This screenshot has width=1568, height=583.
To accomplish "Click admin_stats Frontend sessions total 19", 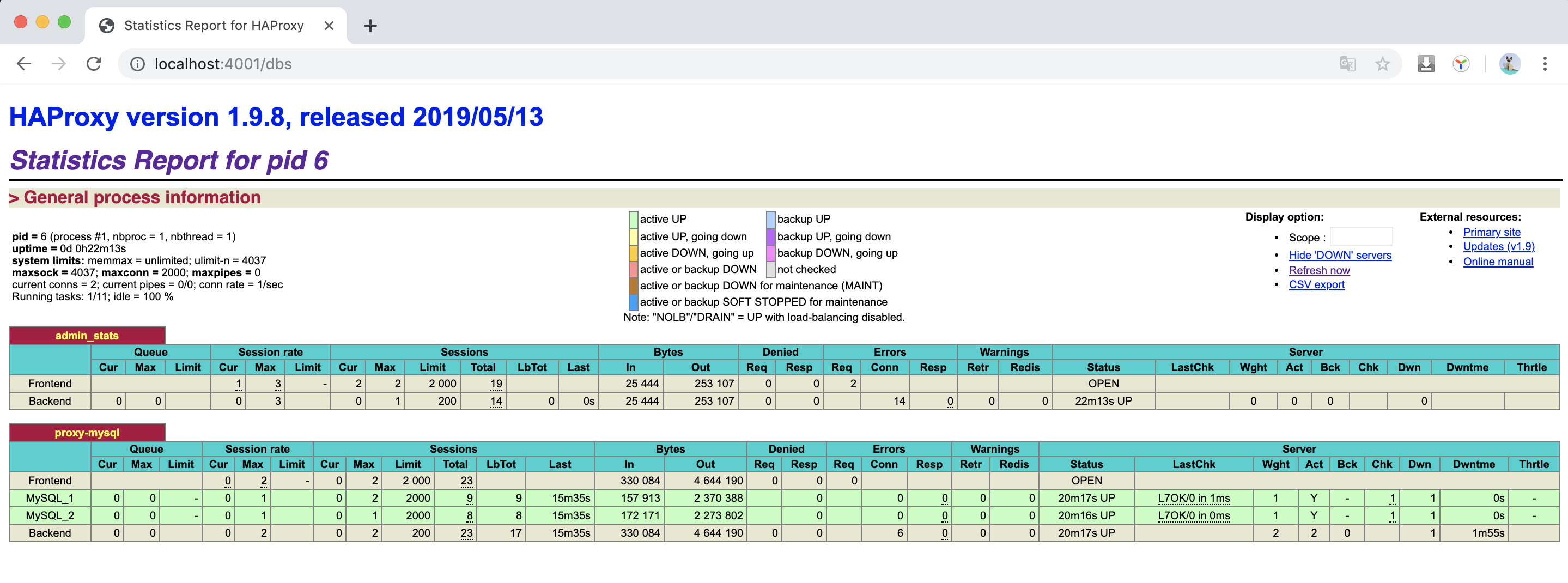I will pos(496,384).
